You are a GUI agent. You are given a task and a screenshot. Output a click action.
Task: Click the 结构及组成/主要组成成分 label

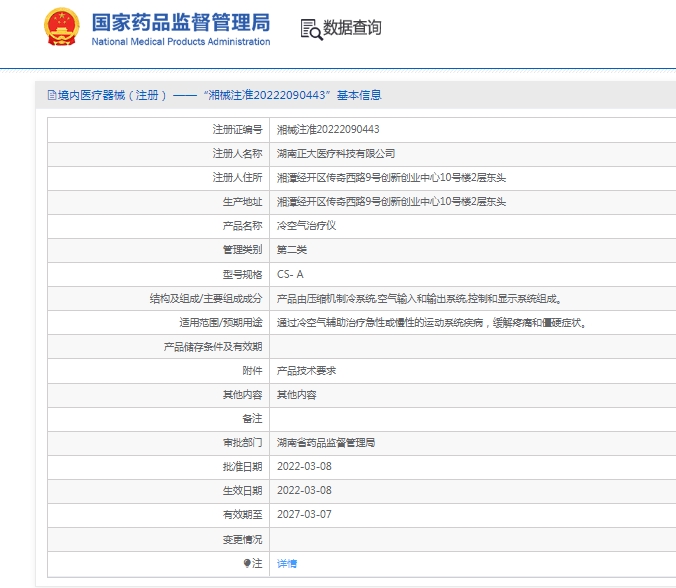pos(206,298)
